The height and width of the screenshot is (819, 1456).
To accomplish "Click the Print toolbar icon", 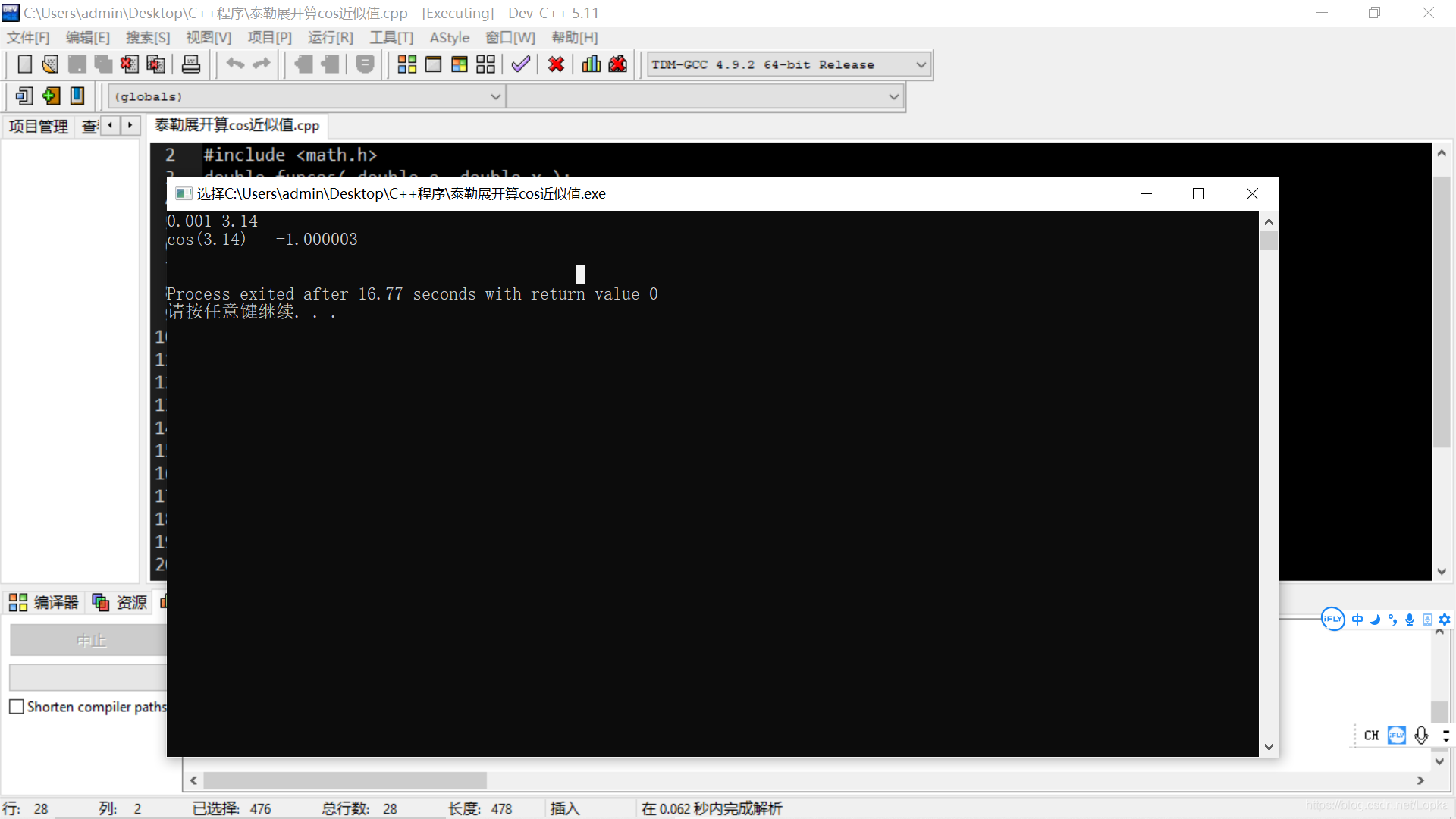I will (x=191, y=64).
